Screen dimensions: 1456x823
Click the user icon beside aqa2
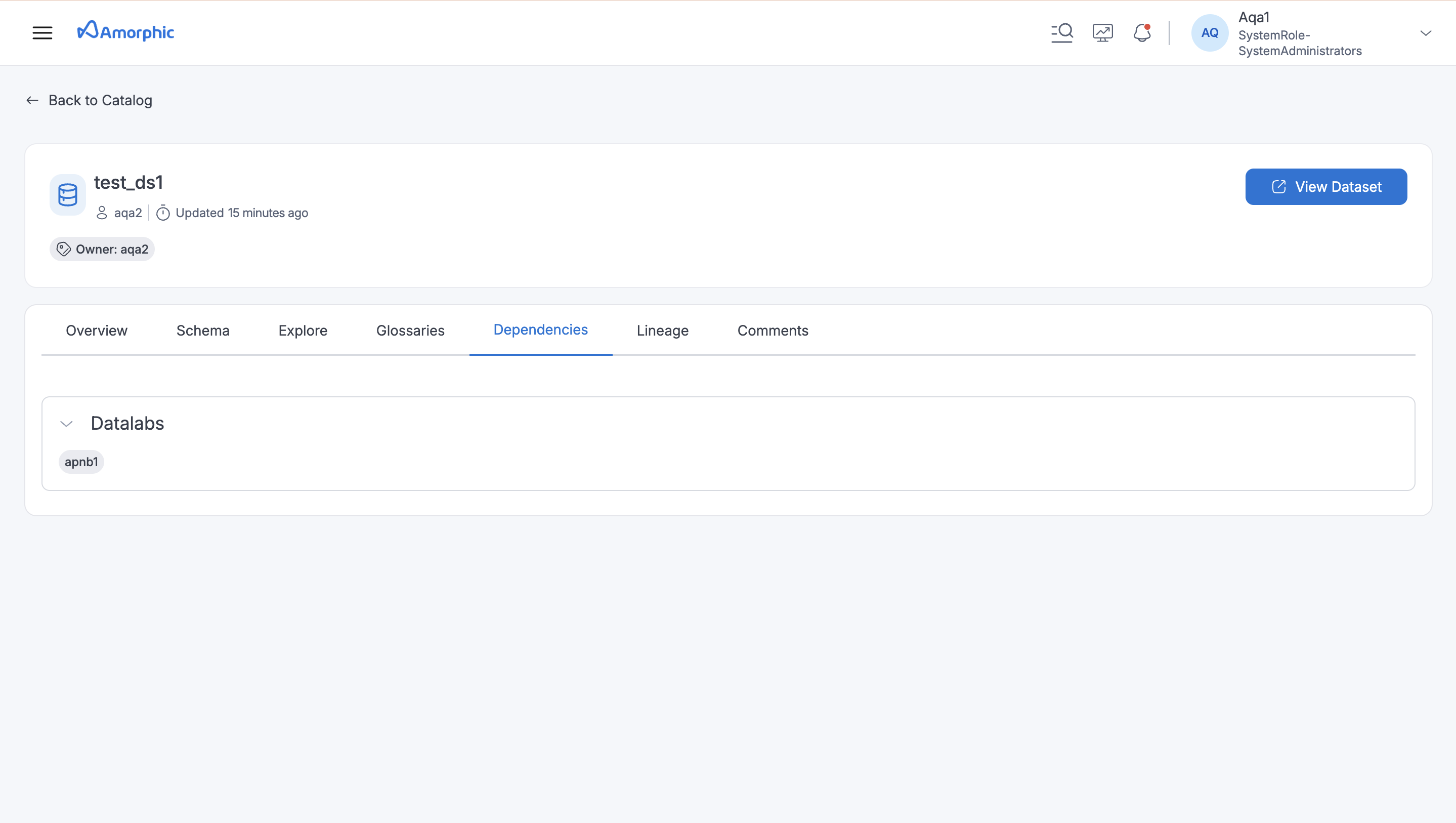[x=102, y=213]
